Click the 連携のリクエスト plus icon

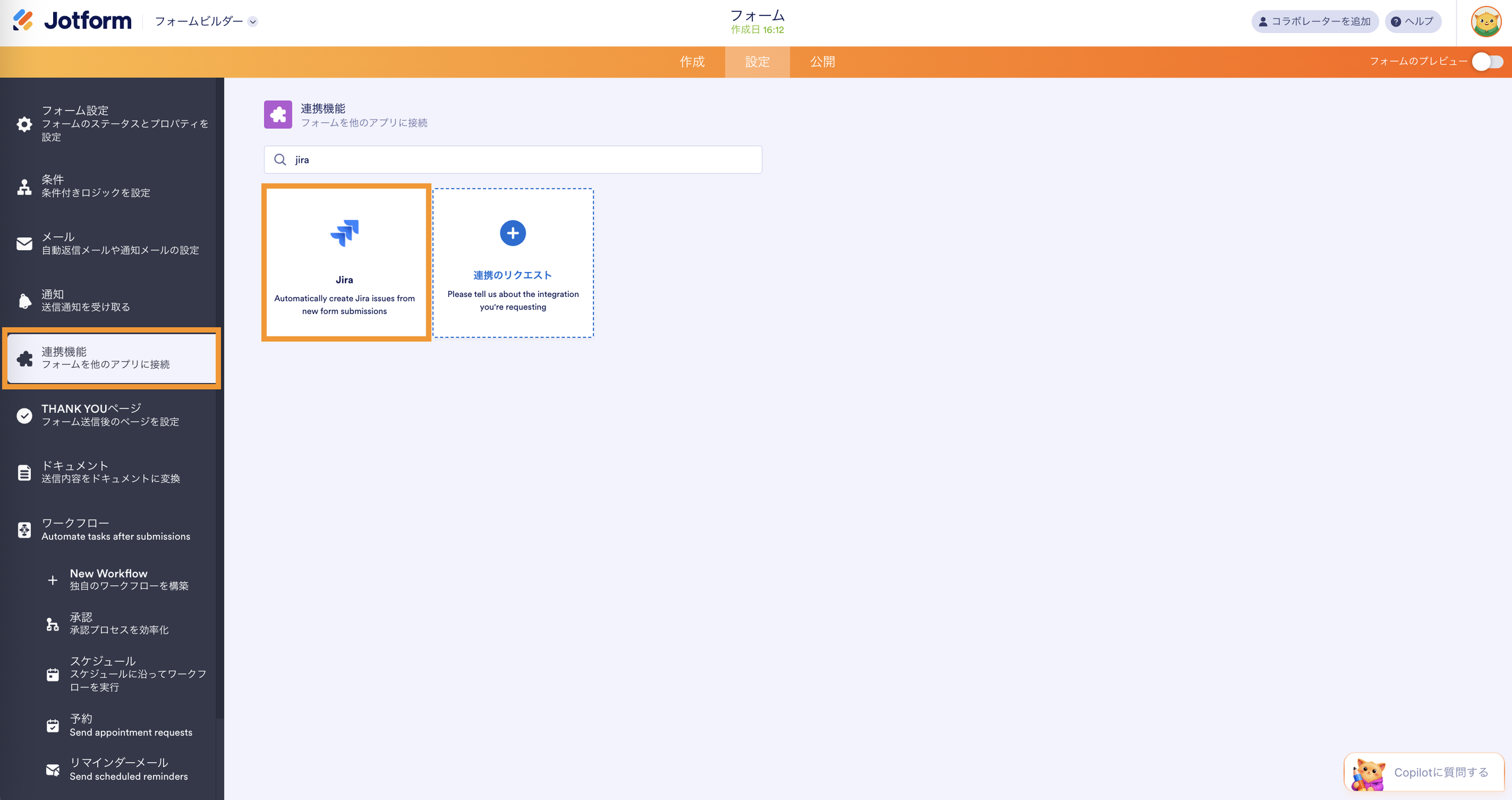click(513, 233)
